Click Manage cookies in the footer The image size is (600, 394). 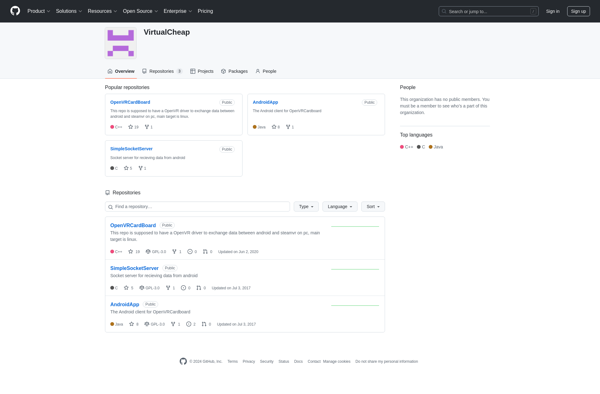coord(337,361)
